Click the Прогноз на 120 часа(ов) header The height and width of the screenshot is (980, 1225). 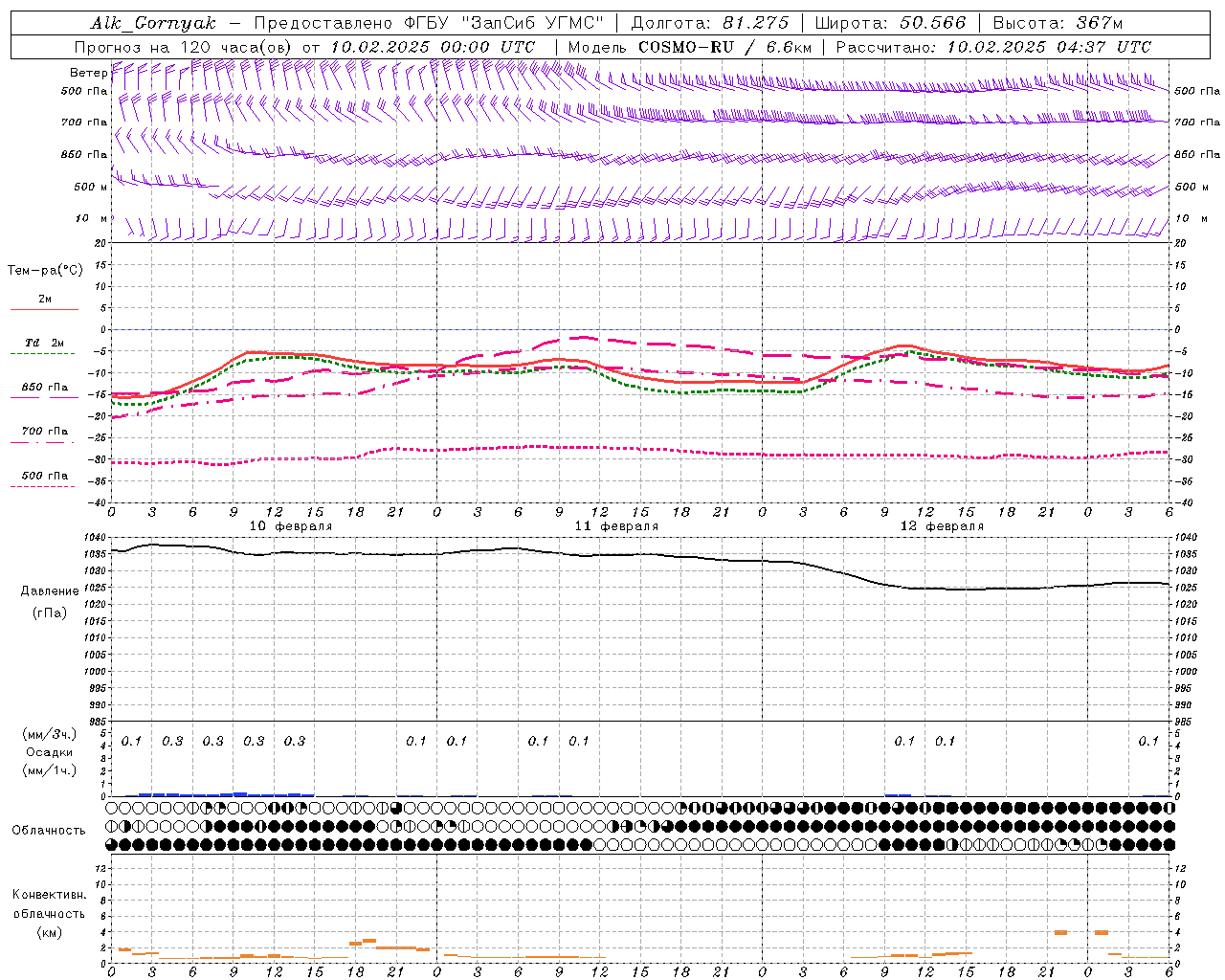(x=186, y=47)
